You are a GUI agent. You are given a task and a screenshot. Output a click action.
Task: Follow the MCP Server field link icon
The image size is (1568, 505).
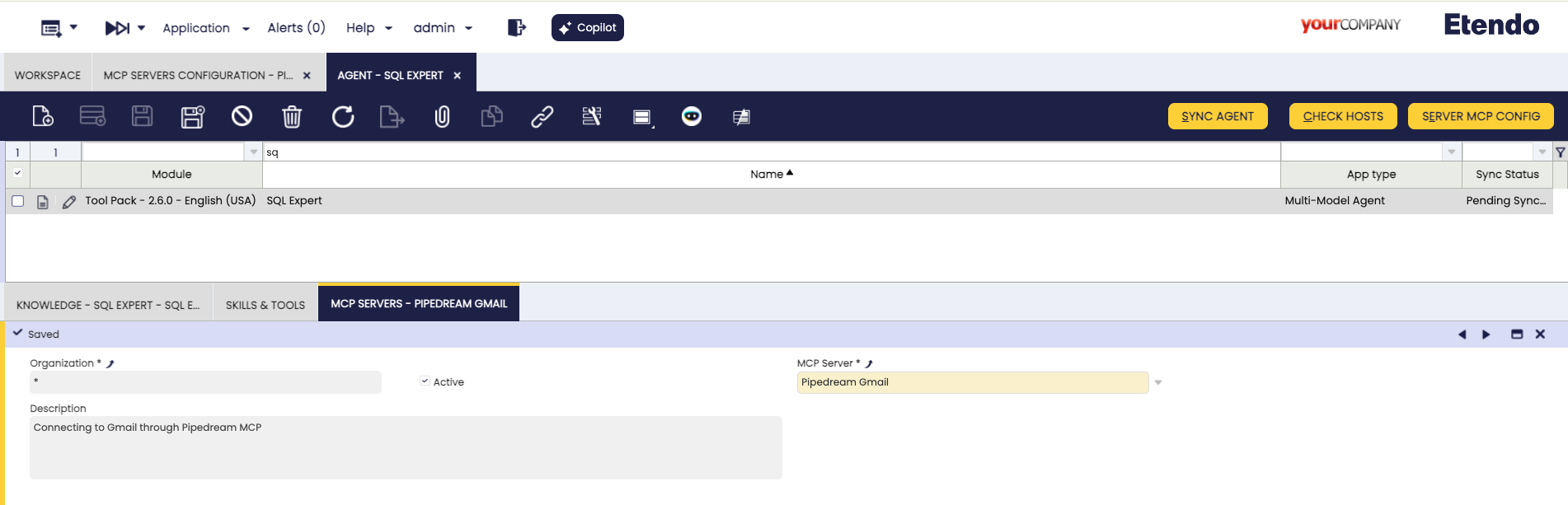point(869,363)
